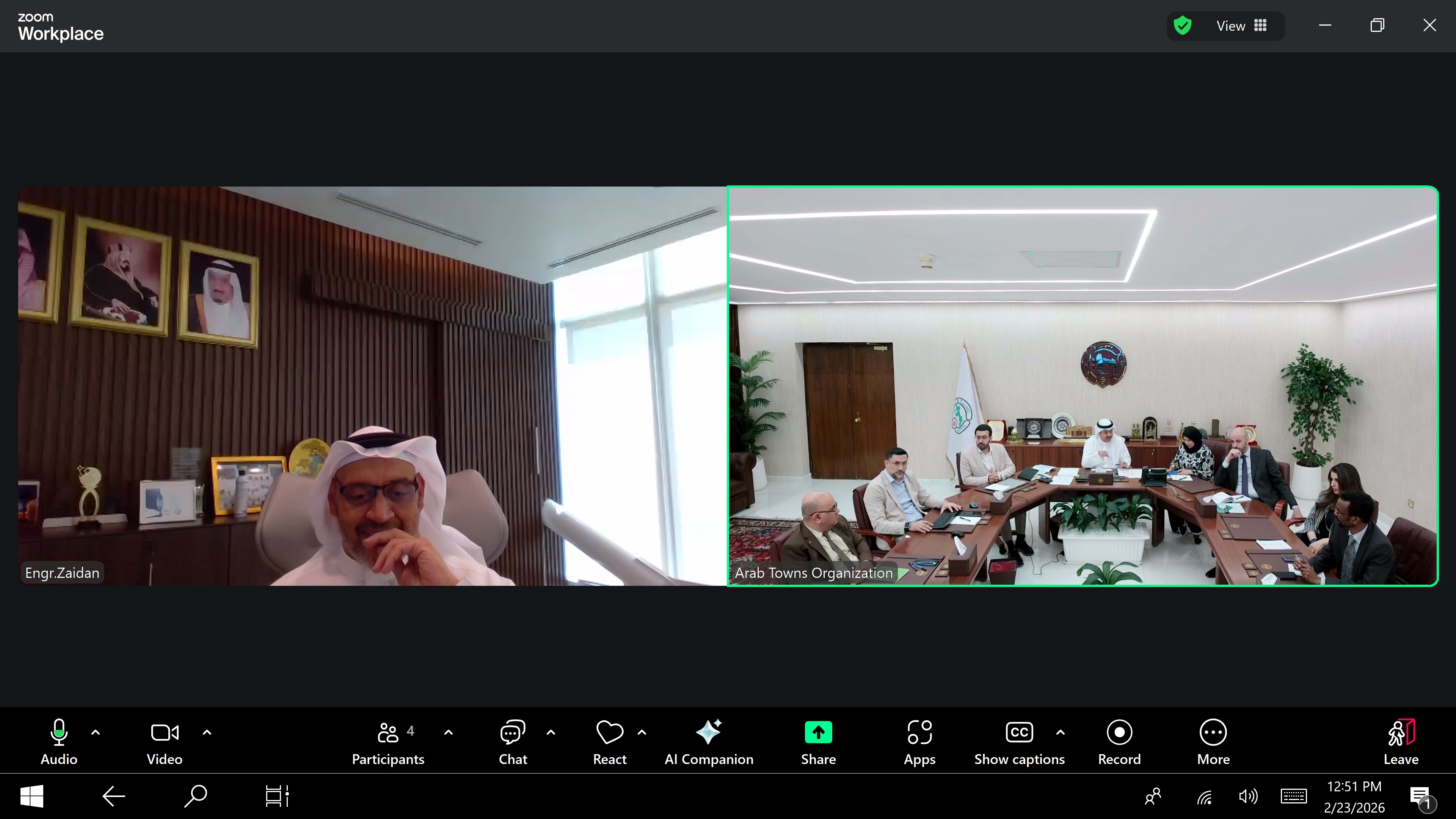Expand video options chevron
The image size is (1456, 819).
pyautogui.click(x=207, y=733)
